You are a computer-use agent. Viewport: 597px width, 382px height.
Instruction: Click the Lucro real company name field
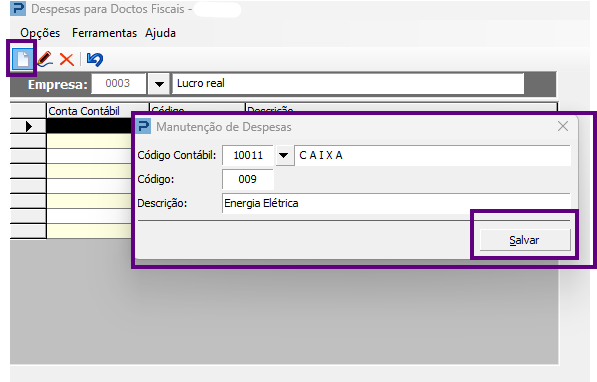click(x=348, y=83)
